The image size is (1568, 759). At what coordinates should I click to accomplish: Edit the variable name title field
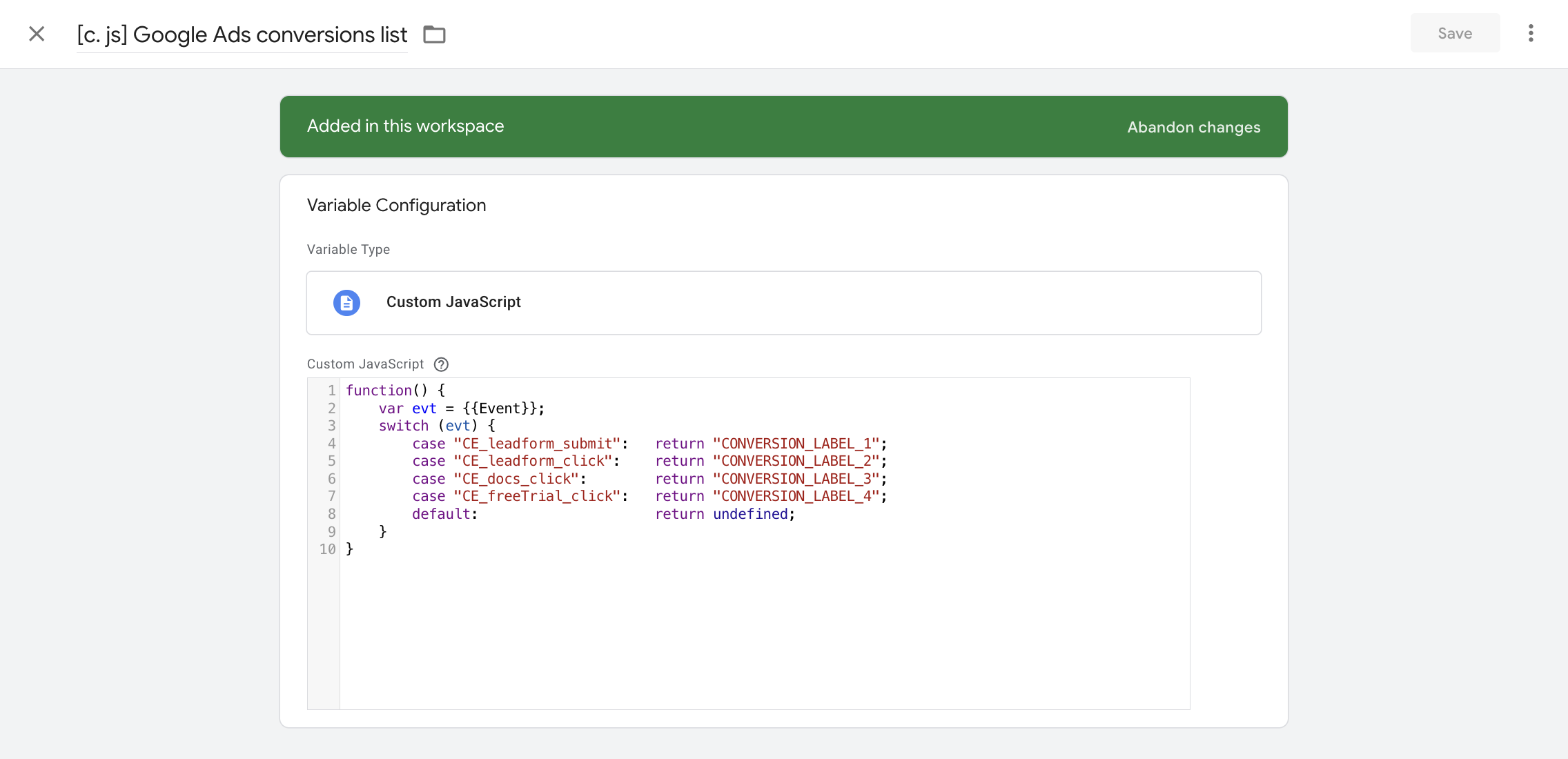tap(242, 34)
